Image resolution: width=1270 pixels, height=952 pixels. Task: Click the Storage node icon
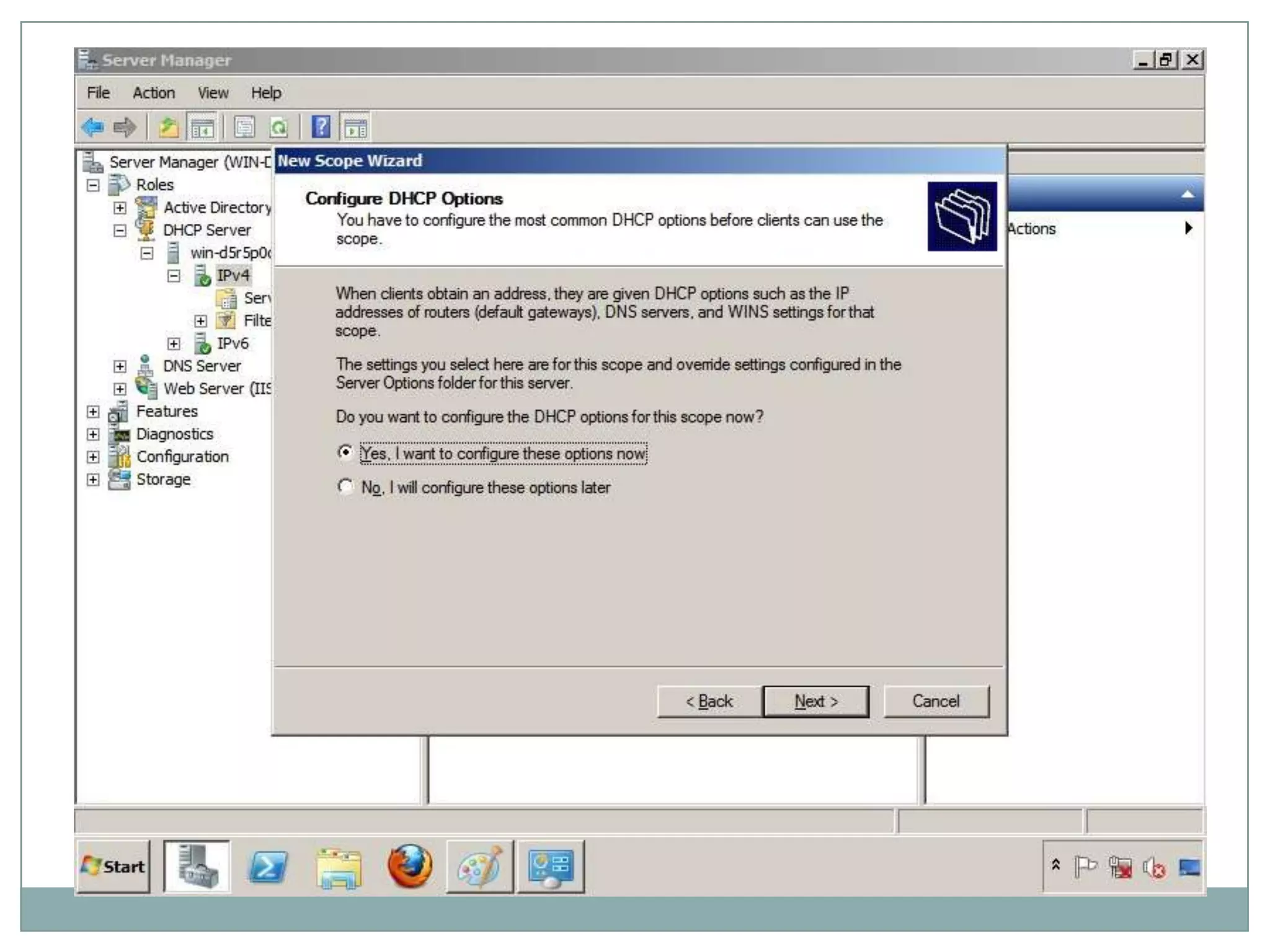point(119,479)
